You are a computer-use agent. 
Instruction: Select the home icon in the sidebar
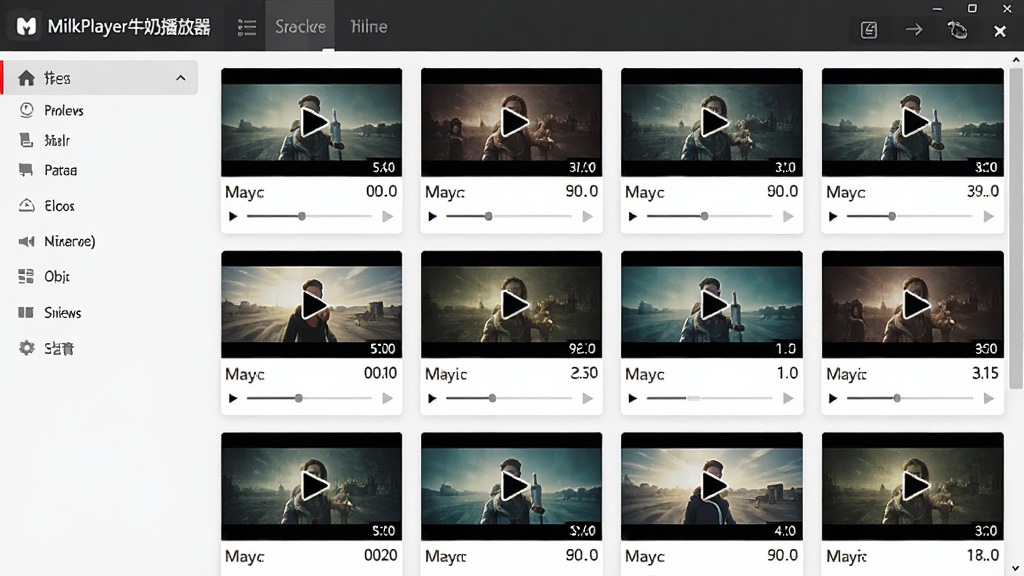[26, 78]
